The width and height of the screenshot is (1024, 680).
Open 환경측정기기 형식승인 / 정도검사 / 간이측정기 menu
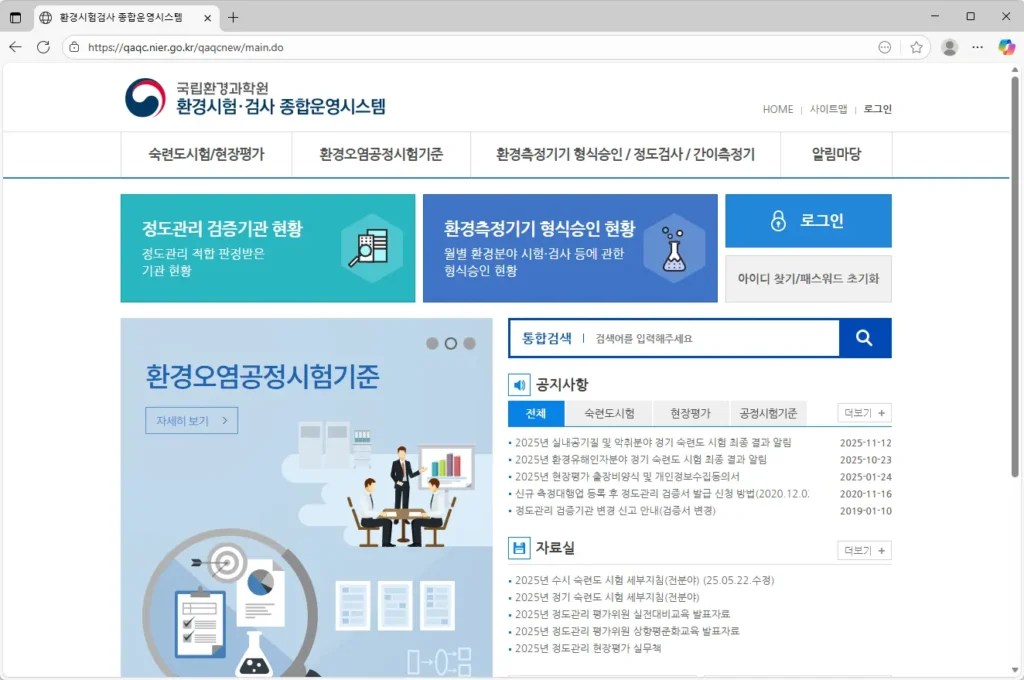coord(625,154)
